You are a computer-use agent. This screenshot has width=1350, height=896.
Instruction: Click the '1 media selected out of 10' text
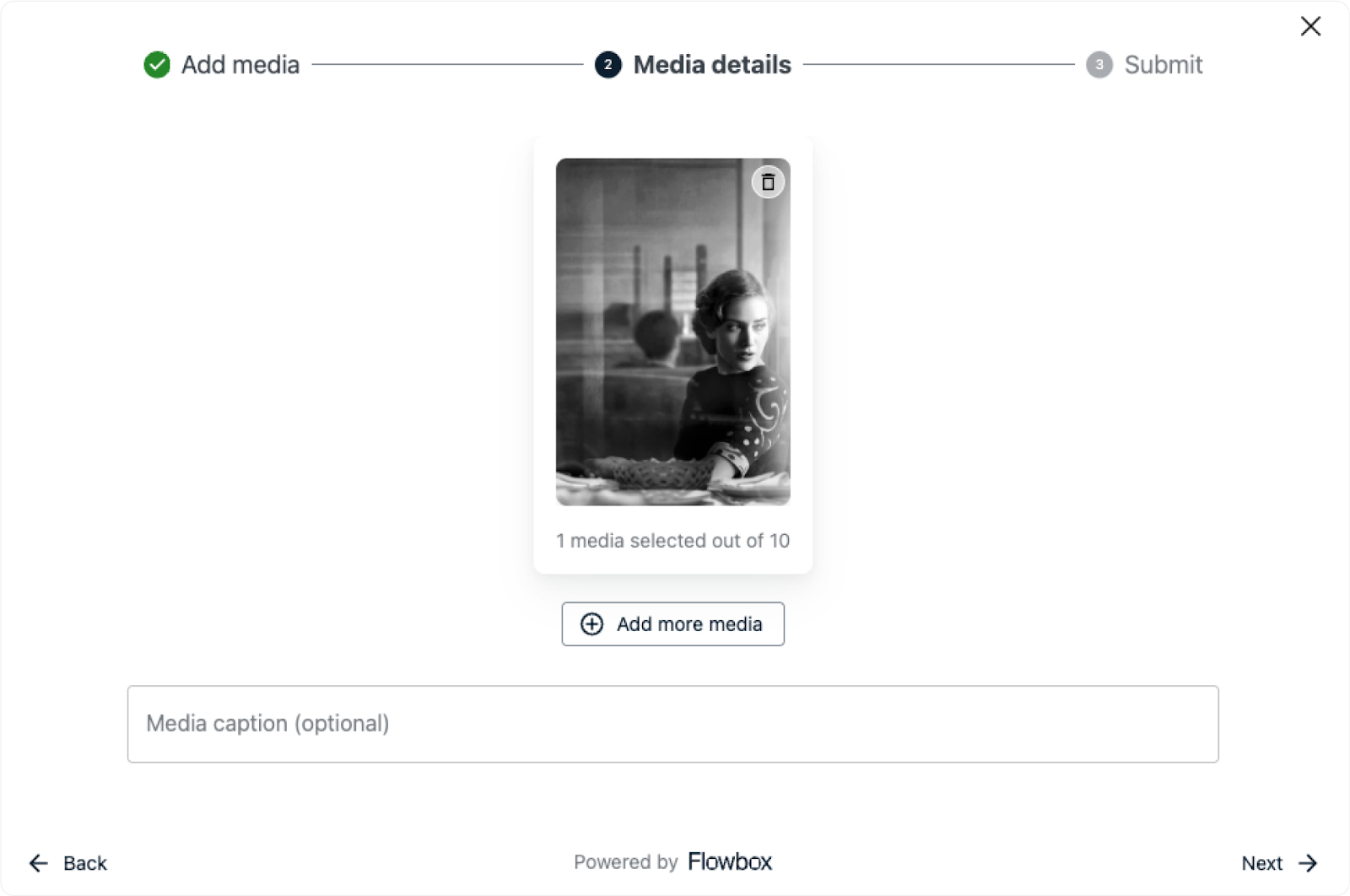click(x=672, y=541)
